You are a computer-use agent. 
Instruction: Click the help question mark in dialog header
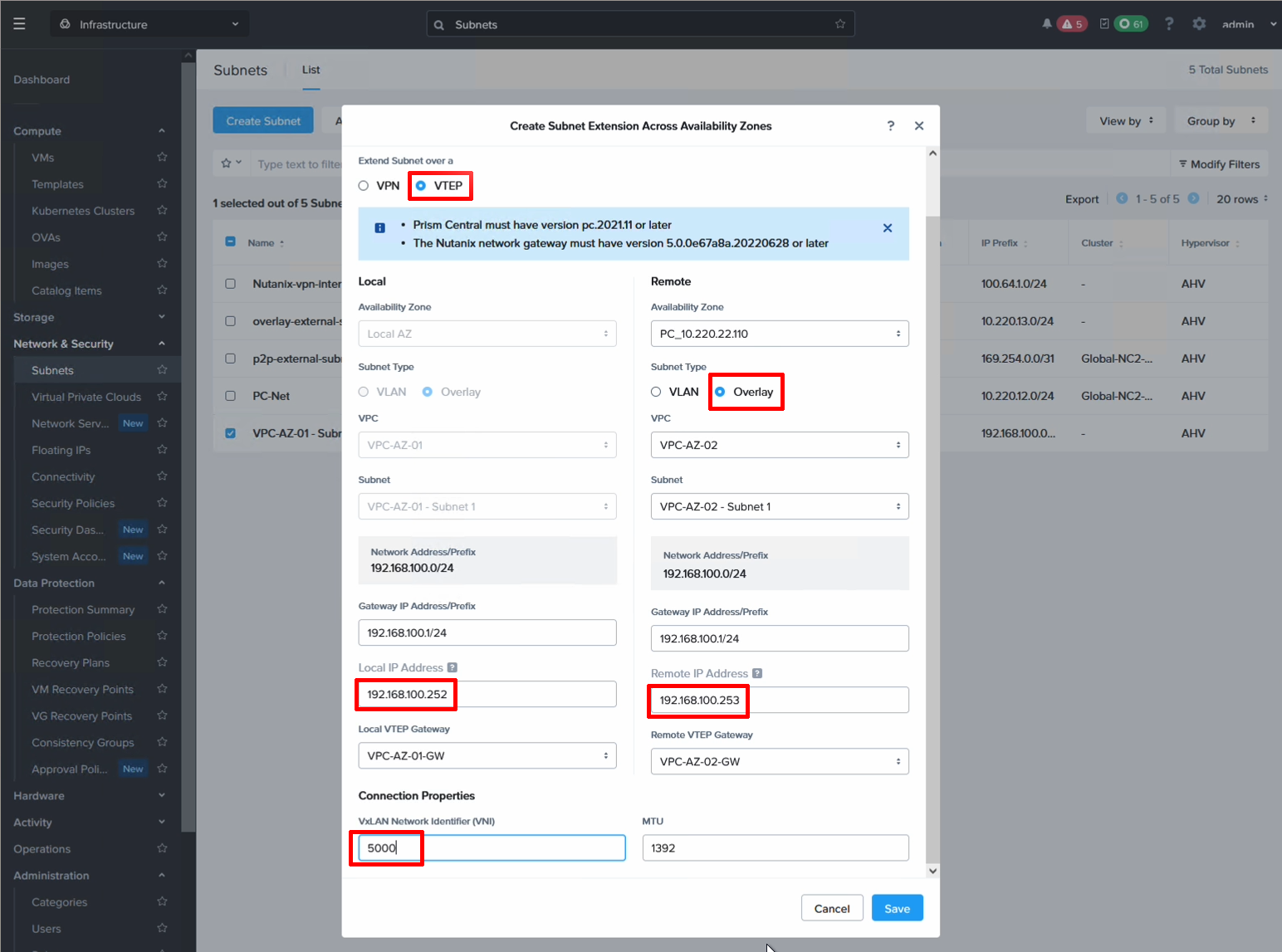pyautogui.click(x=891, y=126)
